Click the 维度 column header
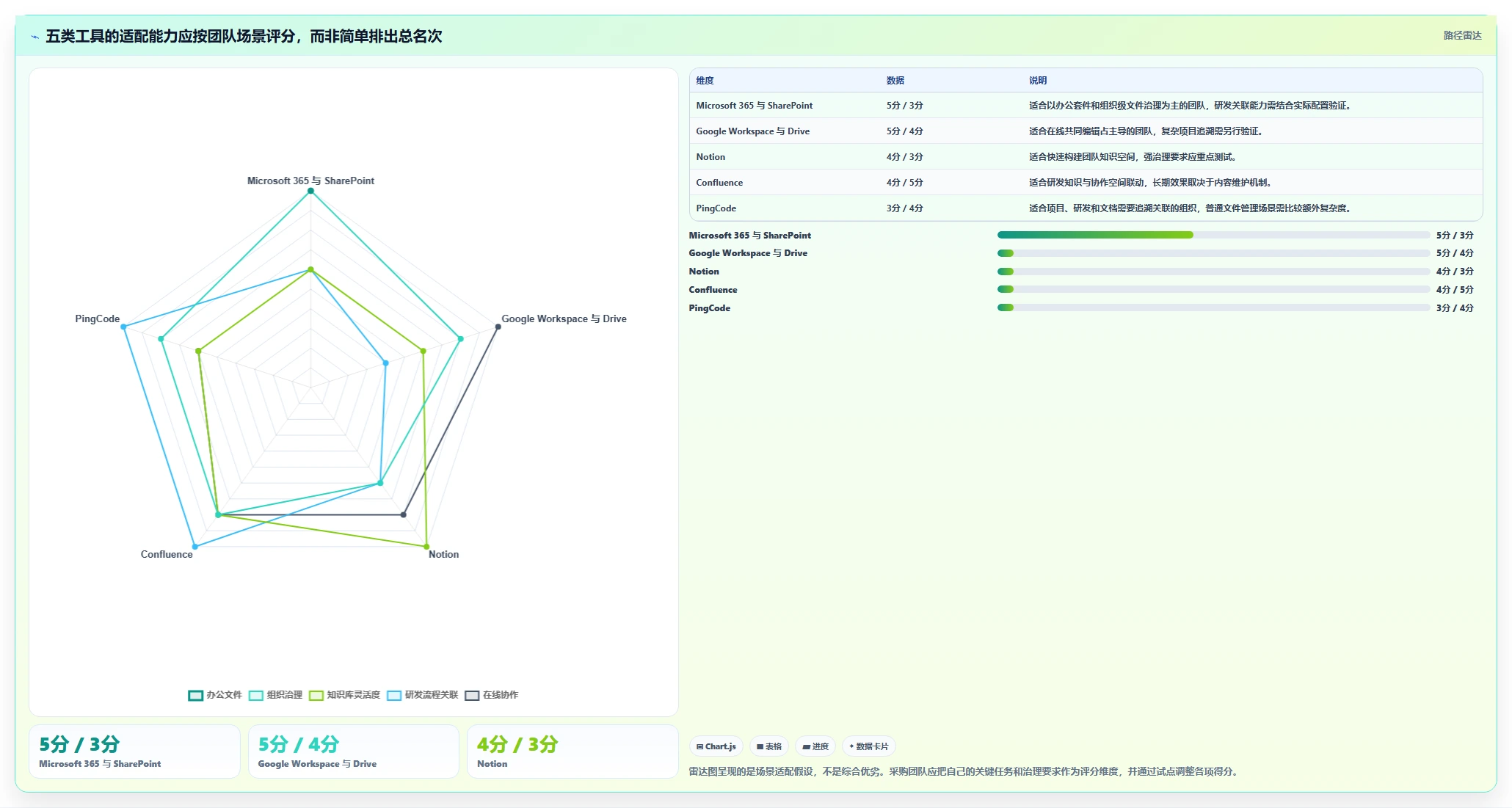 coord(705,81)
